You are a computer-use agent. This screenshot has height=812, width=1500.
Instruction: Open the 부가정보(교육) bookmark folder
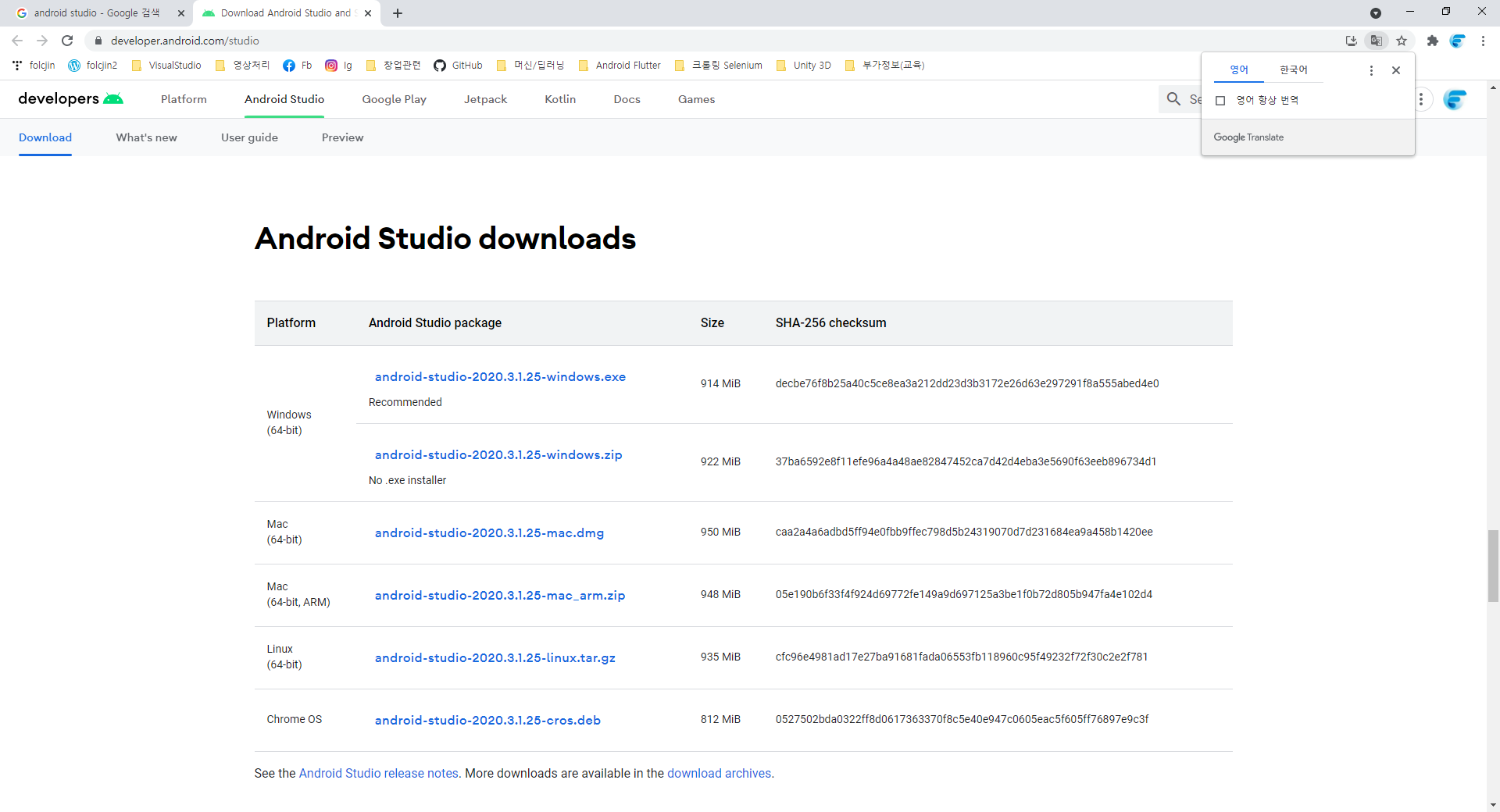coord(885,66)
